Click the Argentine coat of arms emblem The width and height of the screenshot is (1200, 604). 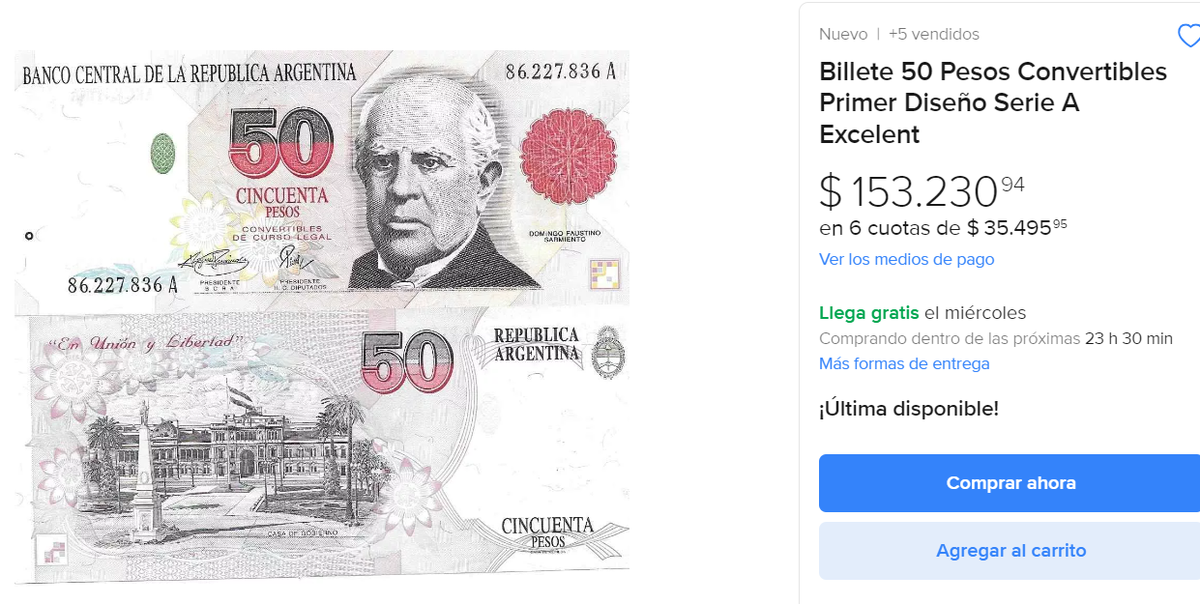coord(604,353)
